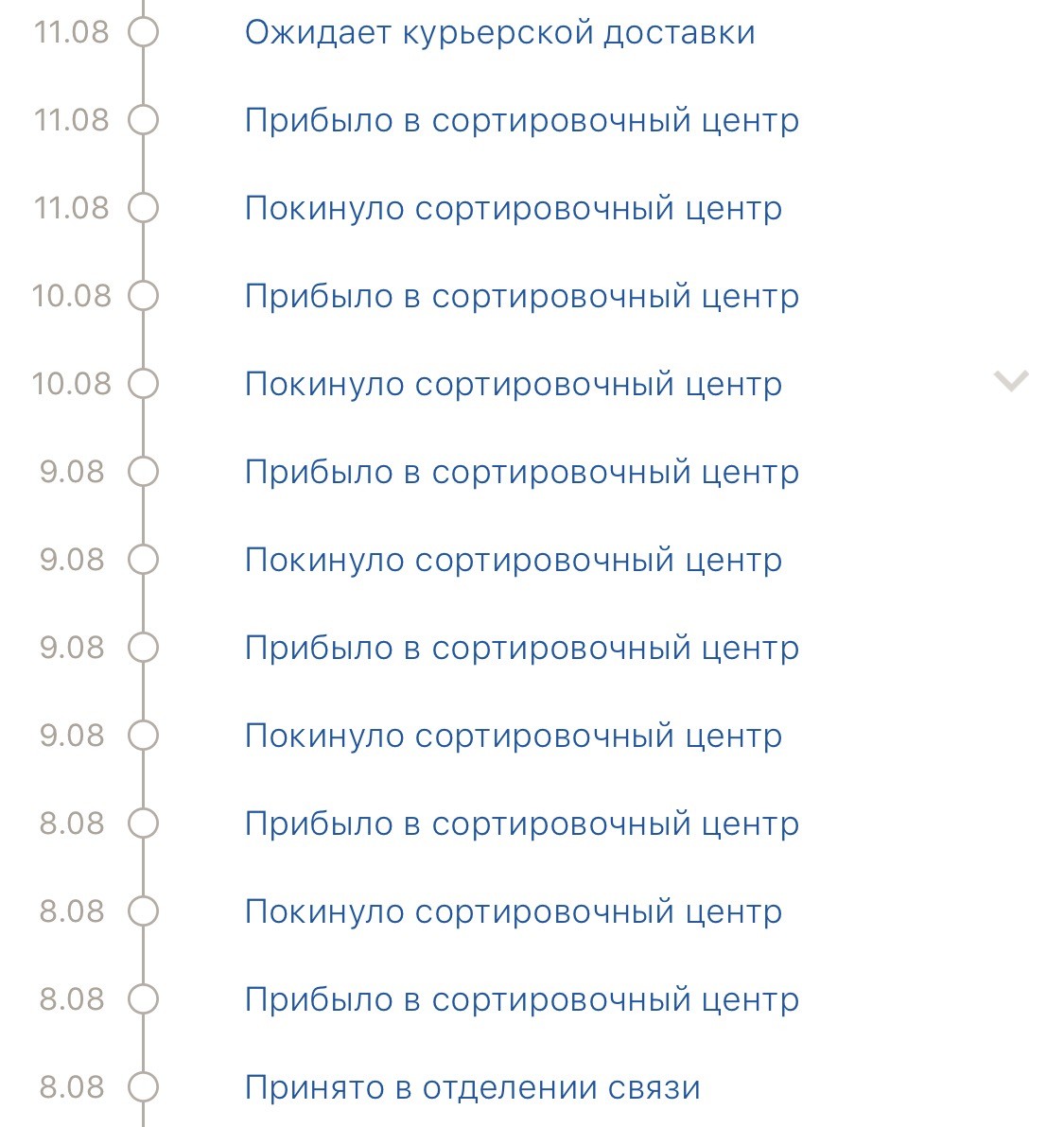1064x1127 pixels.
Task: Click the 10.08 date beside Прибыло в сортировочный центр
Action: click(x=71, y=296)
